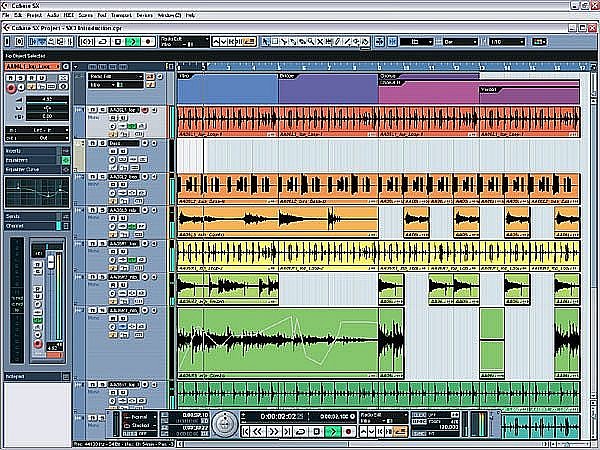Viewport: 600px width, 450px height.
Task: Mute the Bass track
Action: coord(93,143)
